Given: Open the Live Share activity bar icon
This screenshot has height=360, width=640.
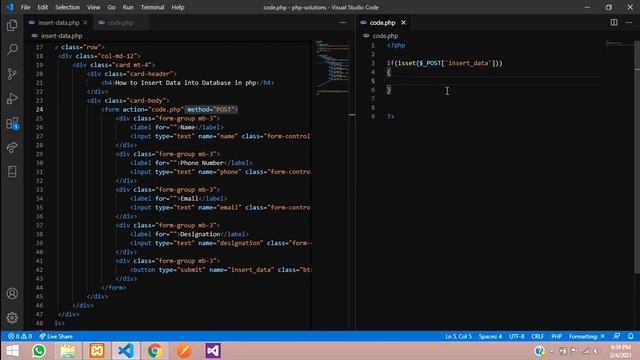Looking at the screenshot, I should click(12, 147).
